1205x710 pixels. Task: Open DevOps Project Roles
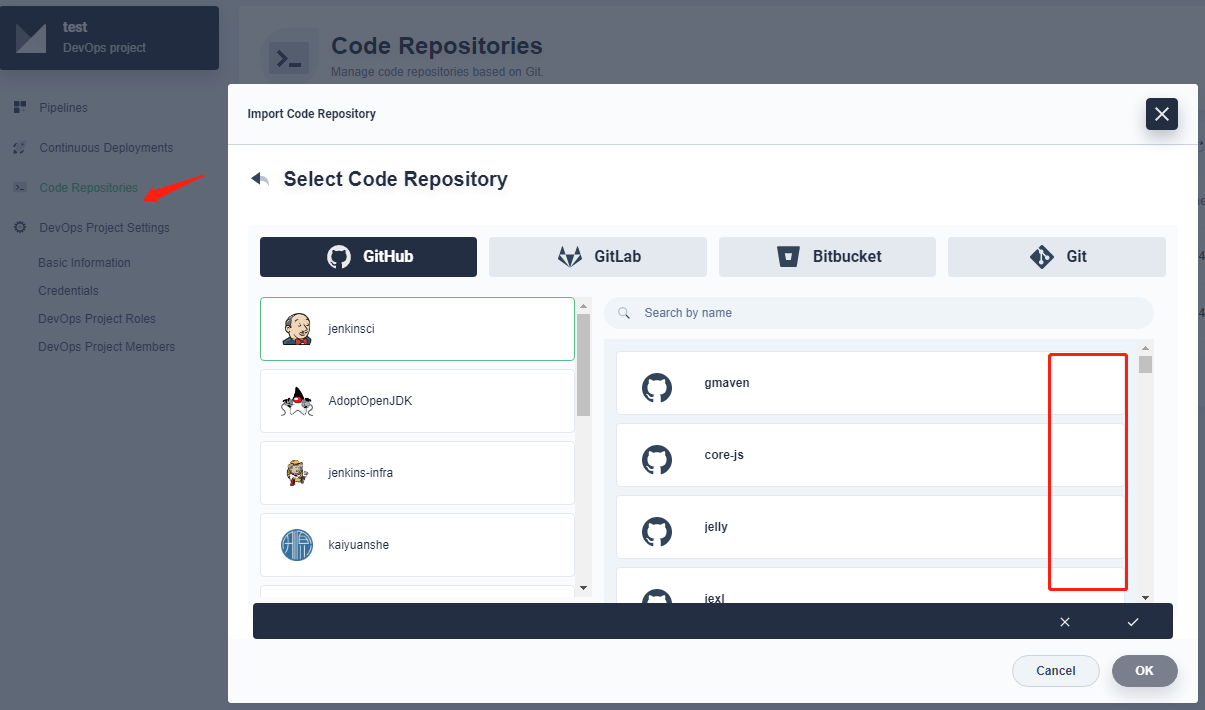[x=97, y=319]
